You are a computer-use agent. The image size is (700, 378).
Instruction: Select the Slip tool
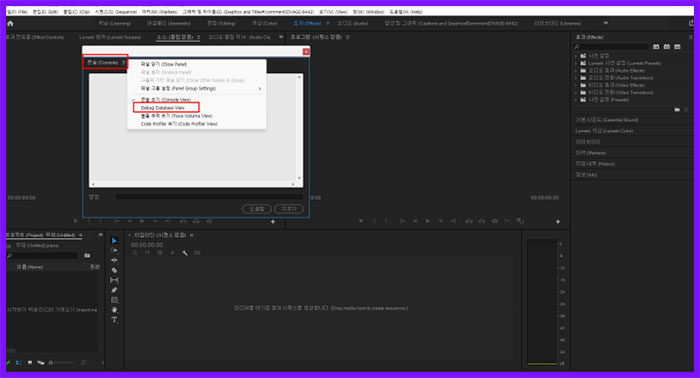click(114, 280)
